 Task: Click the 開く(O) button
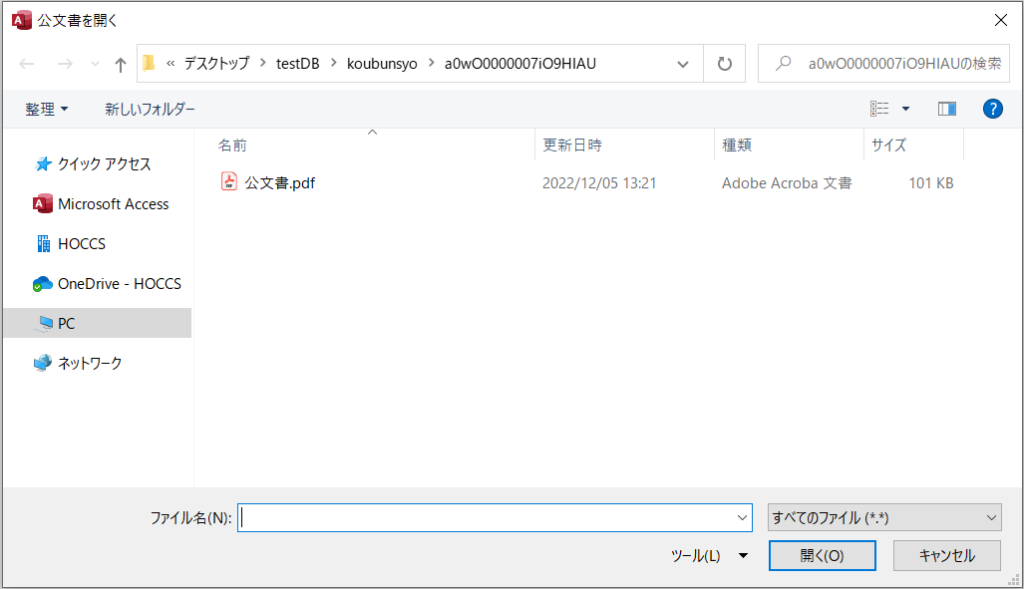coord(822,556)
